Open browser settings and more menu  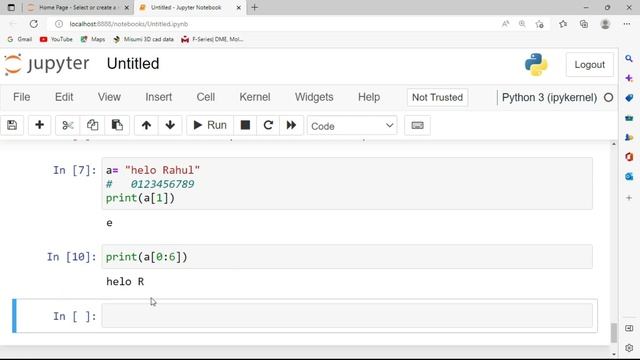627,24
